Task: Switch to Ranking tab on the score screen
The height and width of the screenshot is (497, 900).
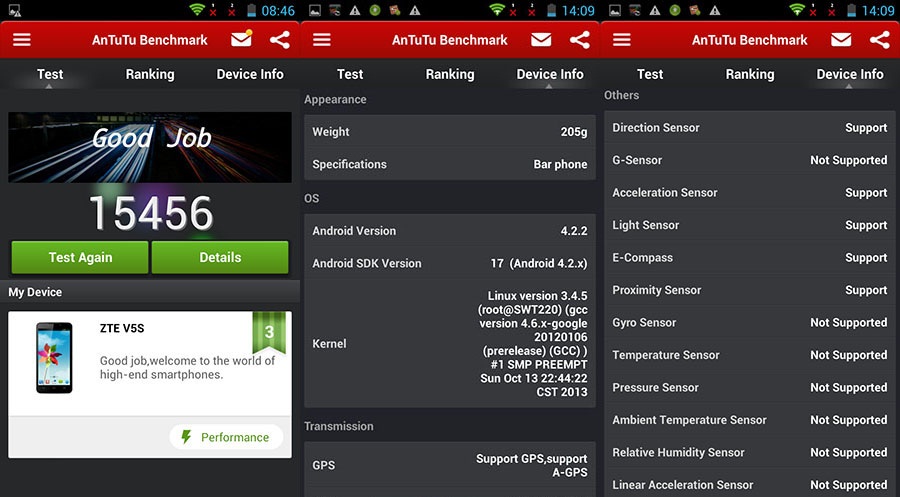Action: 150,74
